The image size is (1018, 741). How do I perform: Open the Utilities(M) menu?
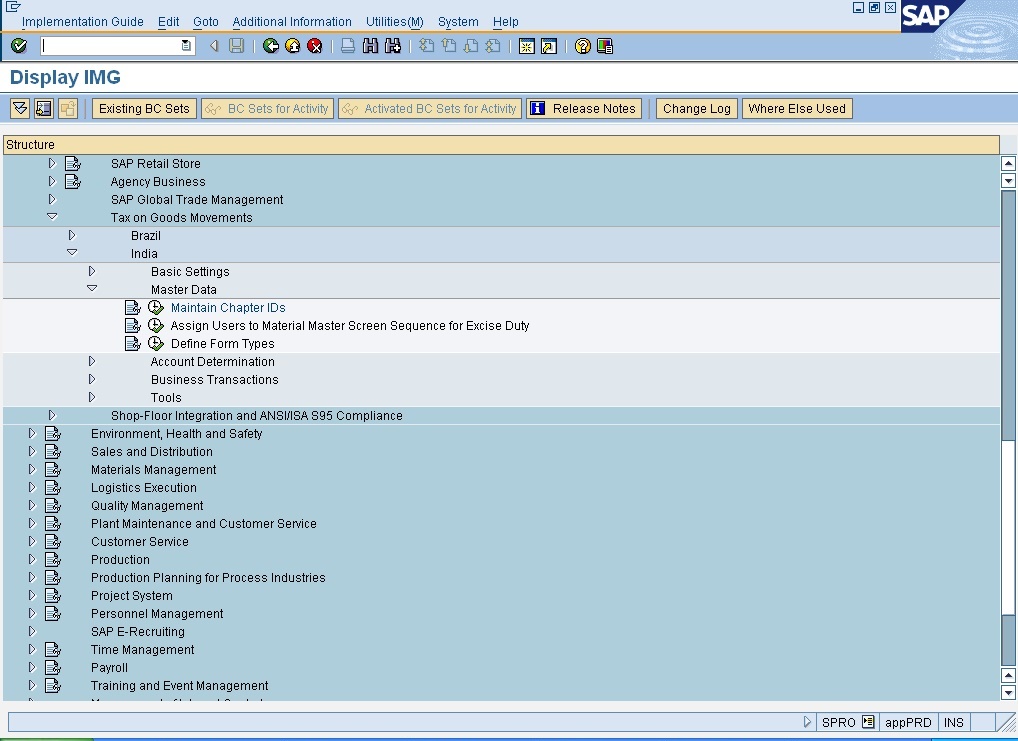pyautogui.click(x=395, y=21)
